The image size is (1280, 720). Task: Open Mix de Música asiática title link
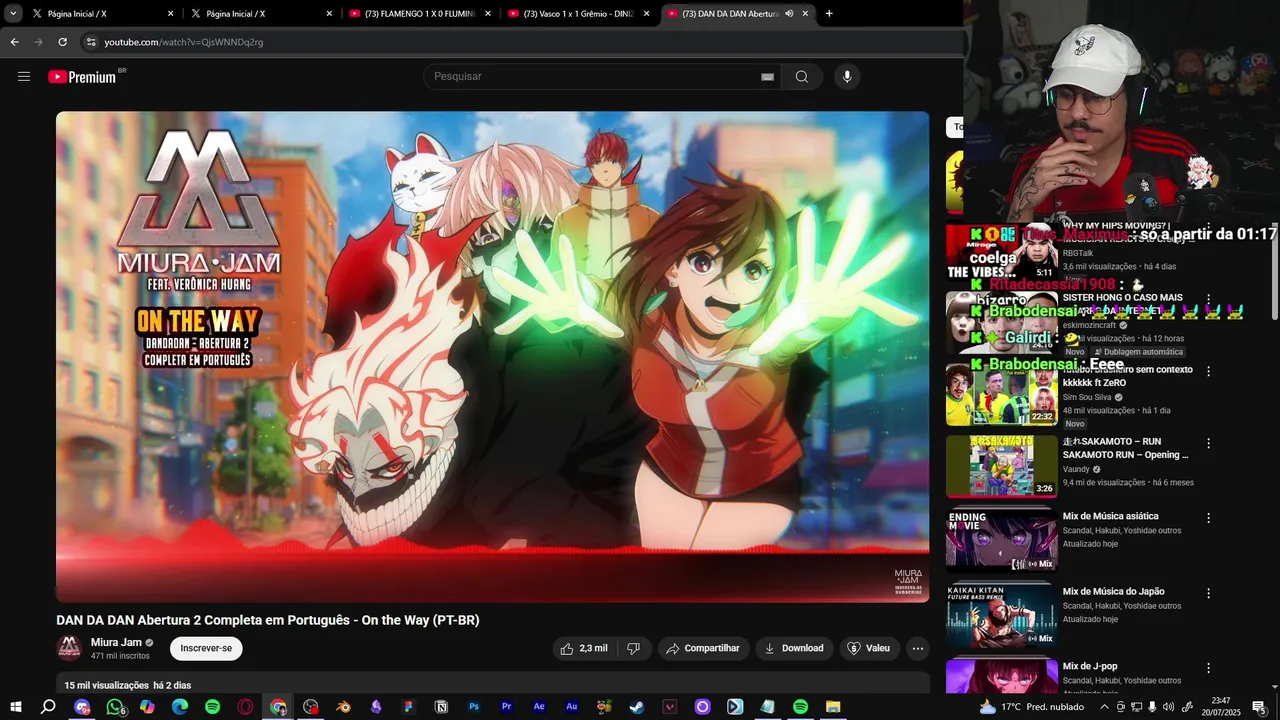[x=1110, y=516]
